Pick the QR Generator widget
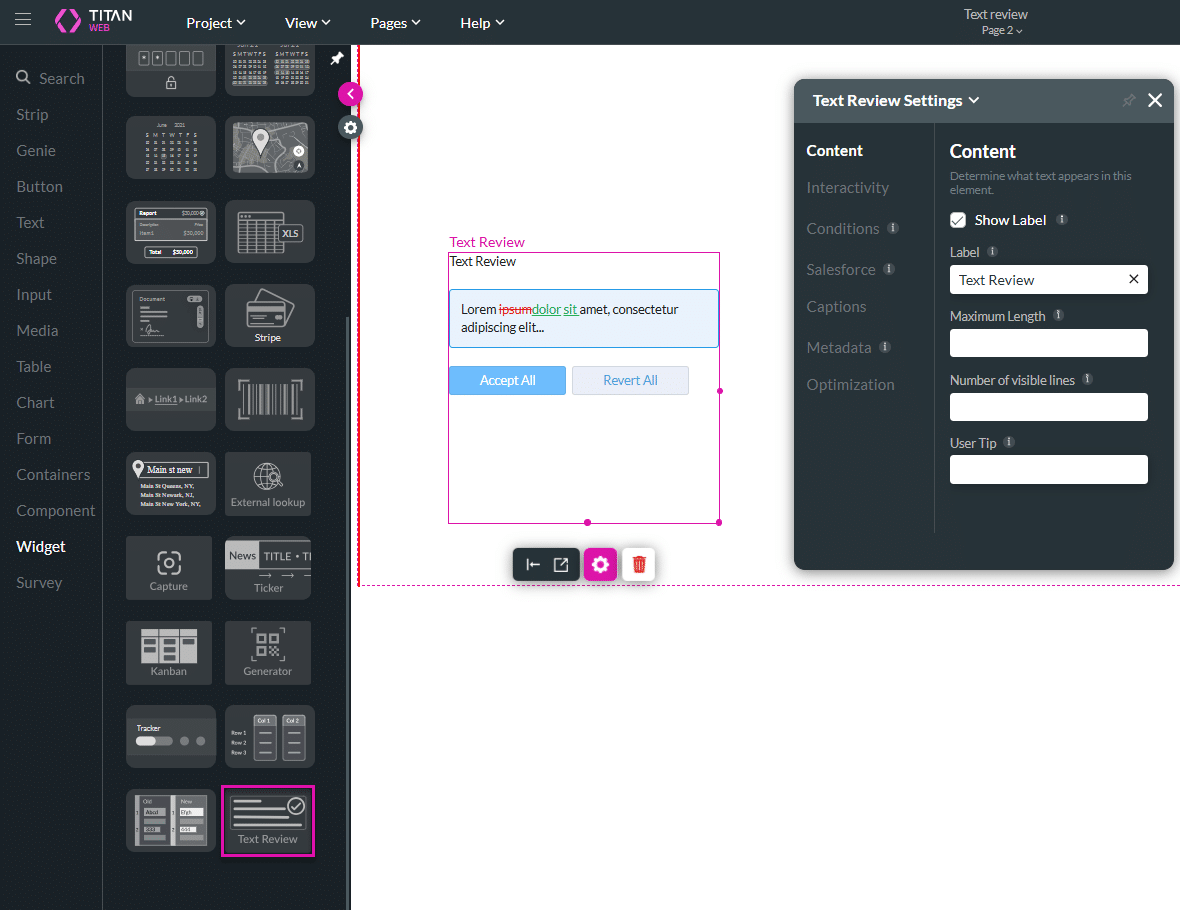Viewport: 1180px width, 910px height. coord(268,652)
